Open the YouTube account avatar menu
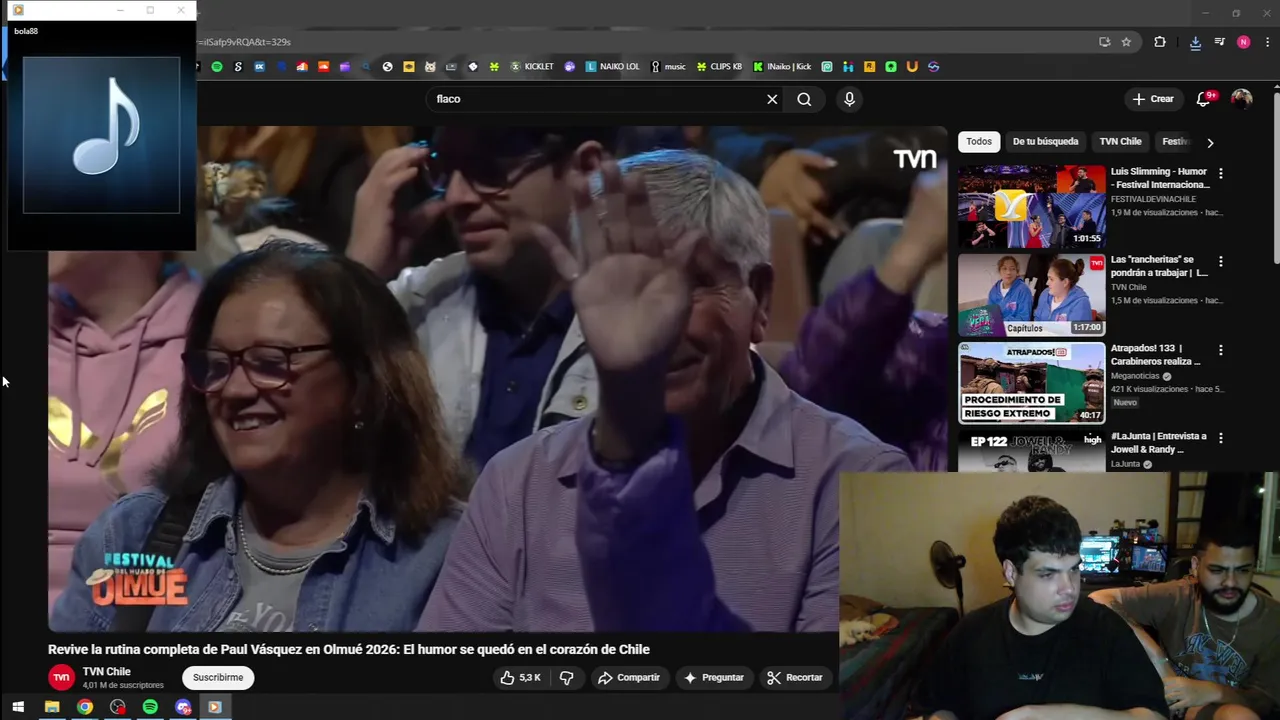The width and height of the screenshot is (1280, 720). point(1241,99)
